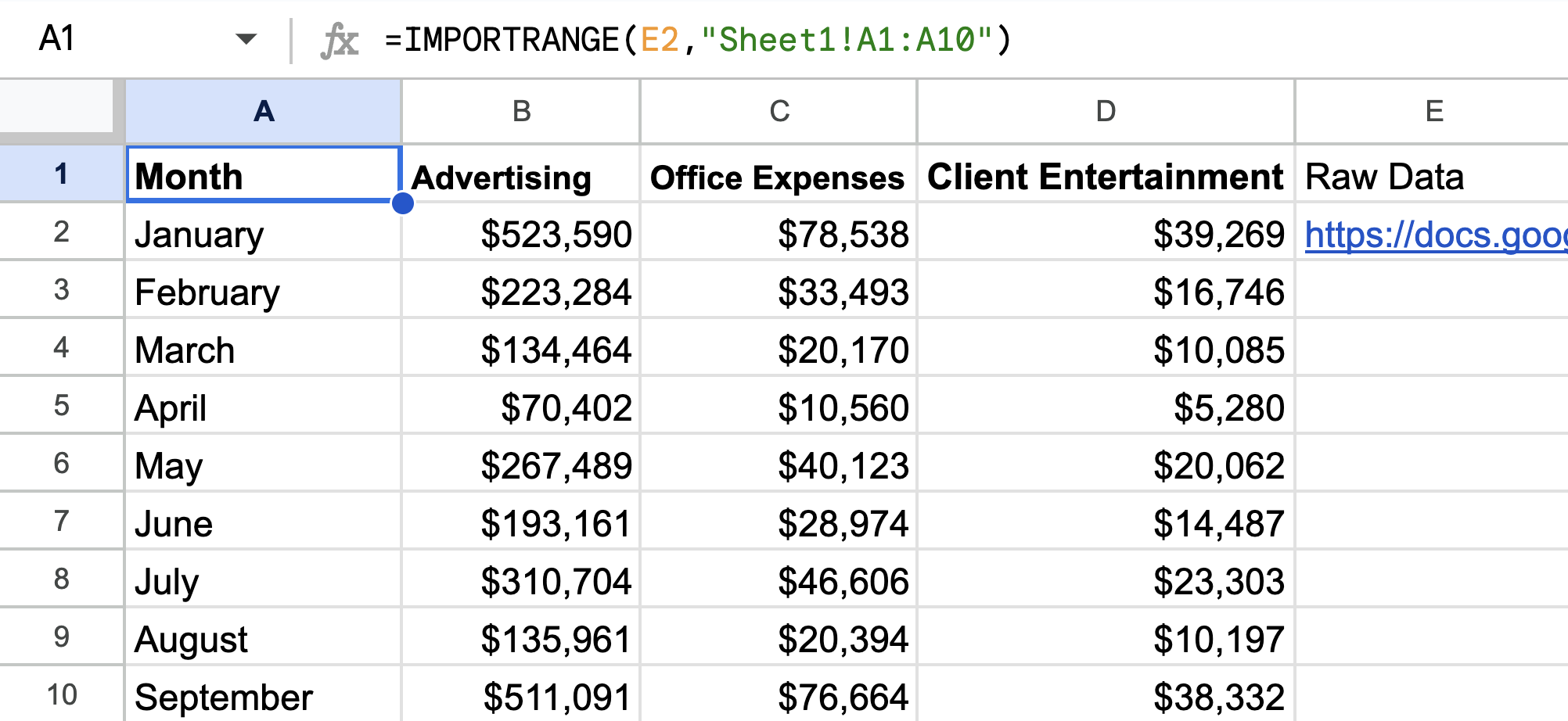This screenshot has width=1568, height=721.
Task: Select the Advertising header cell
Action: [x=521, y=174]
